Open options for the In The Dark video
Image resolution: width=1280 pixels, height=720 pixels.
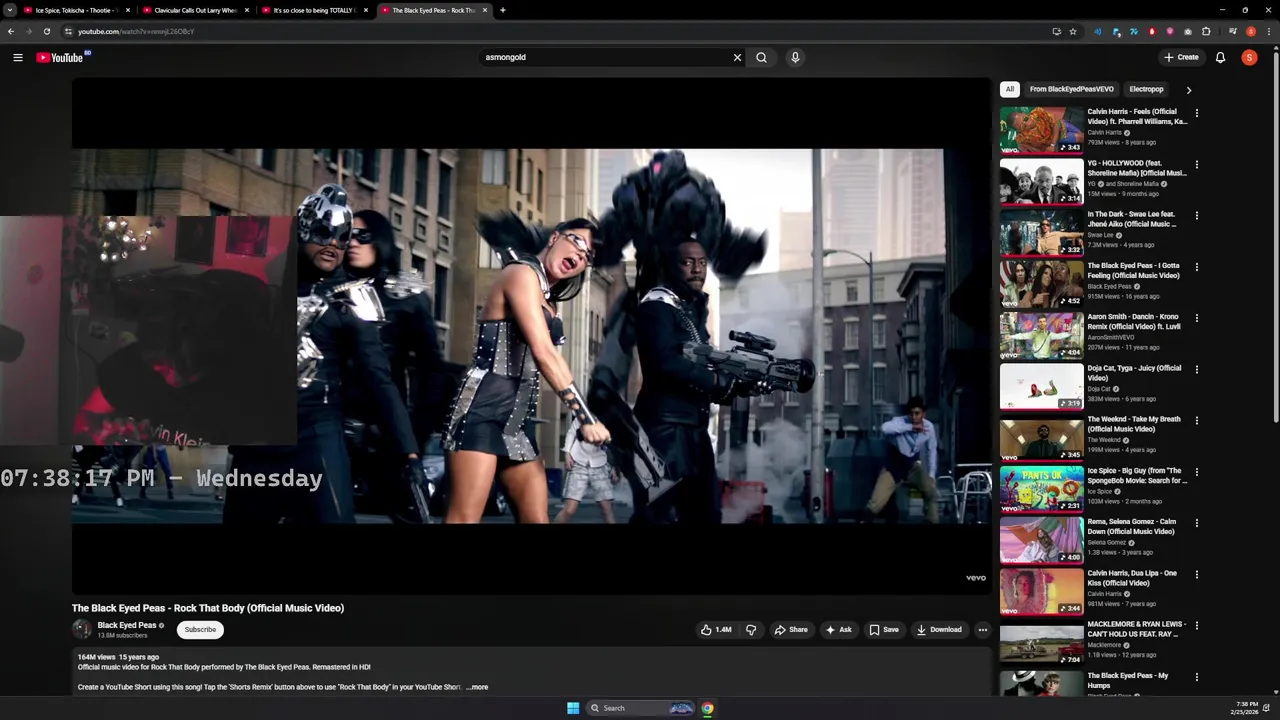(1197, 215)
